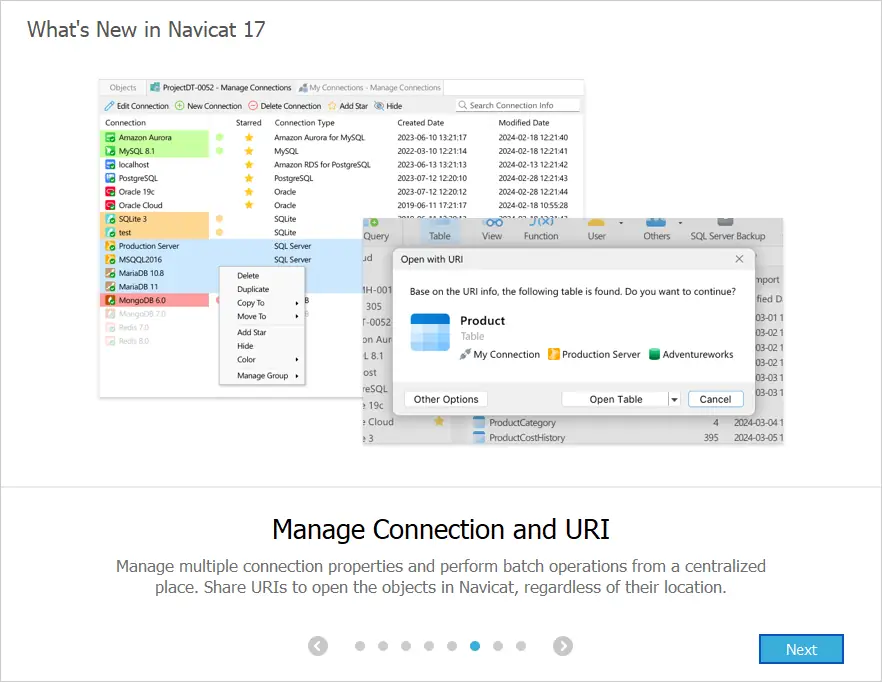This screenshot has width=882, height=682.
Task: Expand Color submenu arrow
Action: pyautogui.click(x=296, y=360)
